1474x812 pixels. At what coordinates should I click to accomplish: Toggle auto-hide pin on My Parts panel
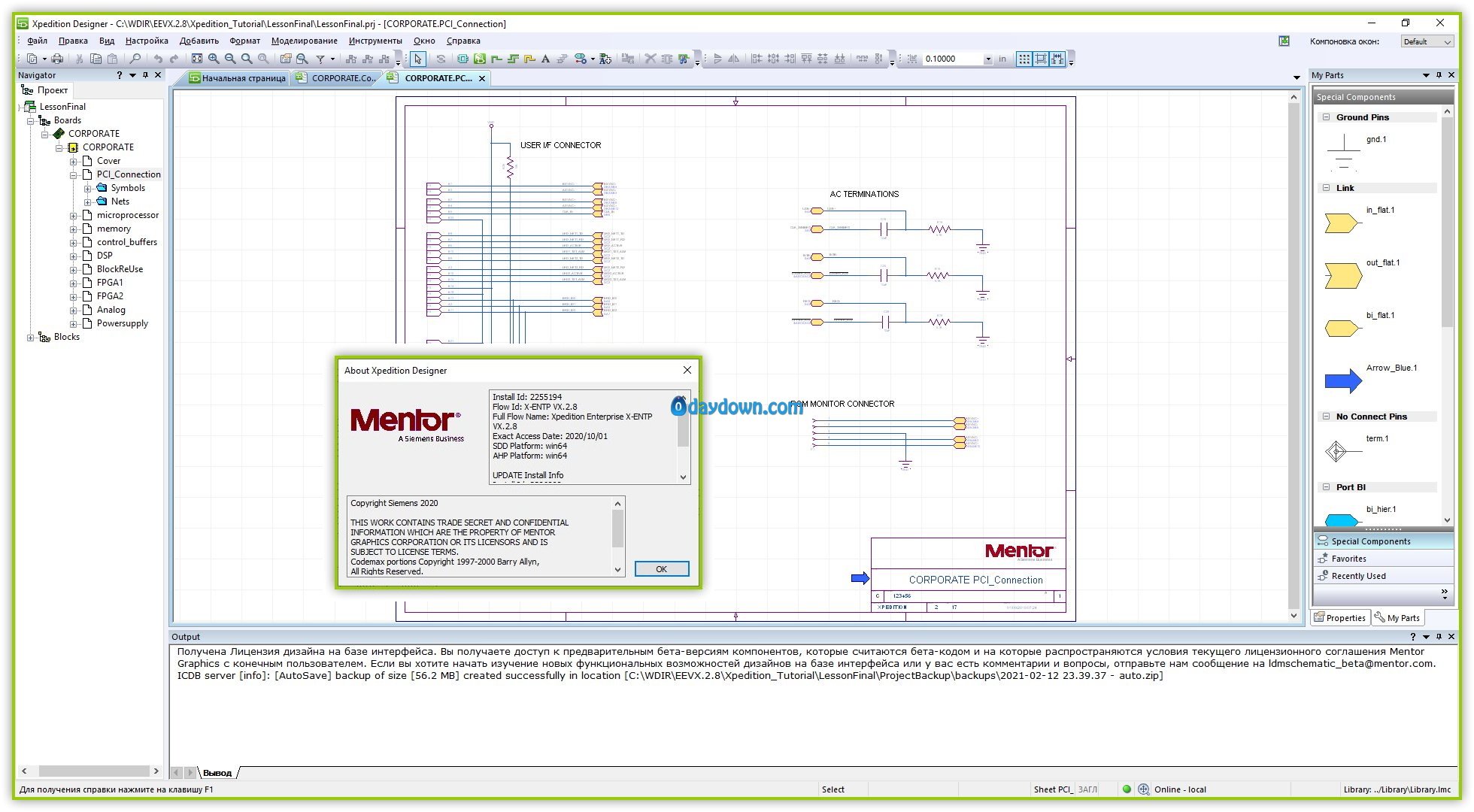[1439, 75]
